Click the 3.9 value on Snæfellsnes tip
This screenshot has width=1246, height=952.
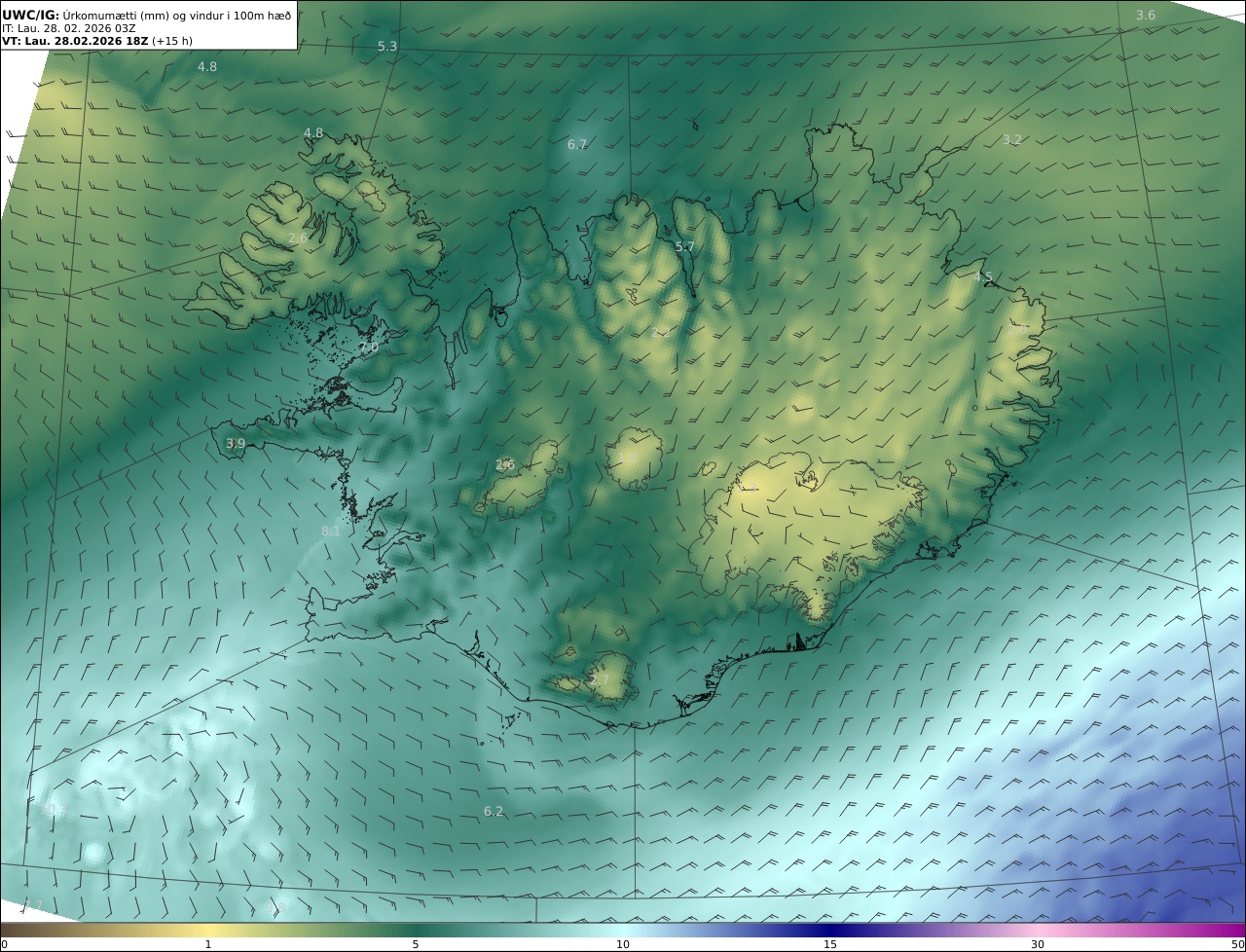click(x=236, y=444)
